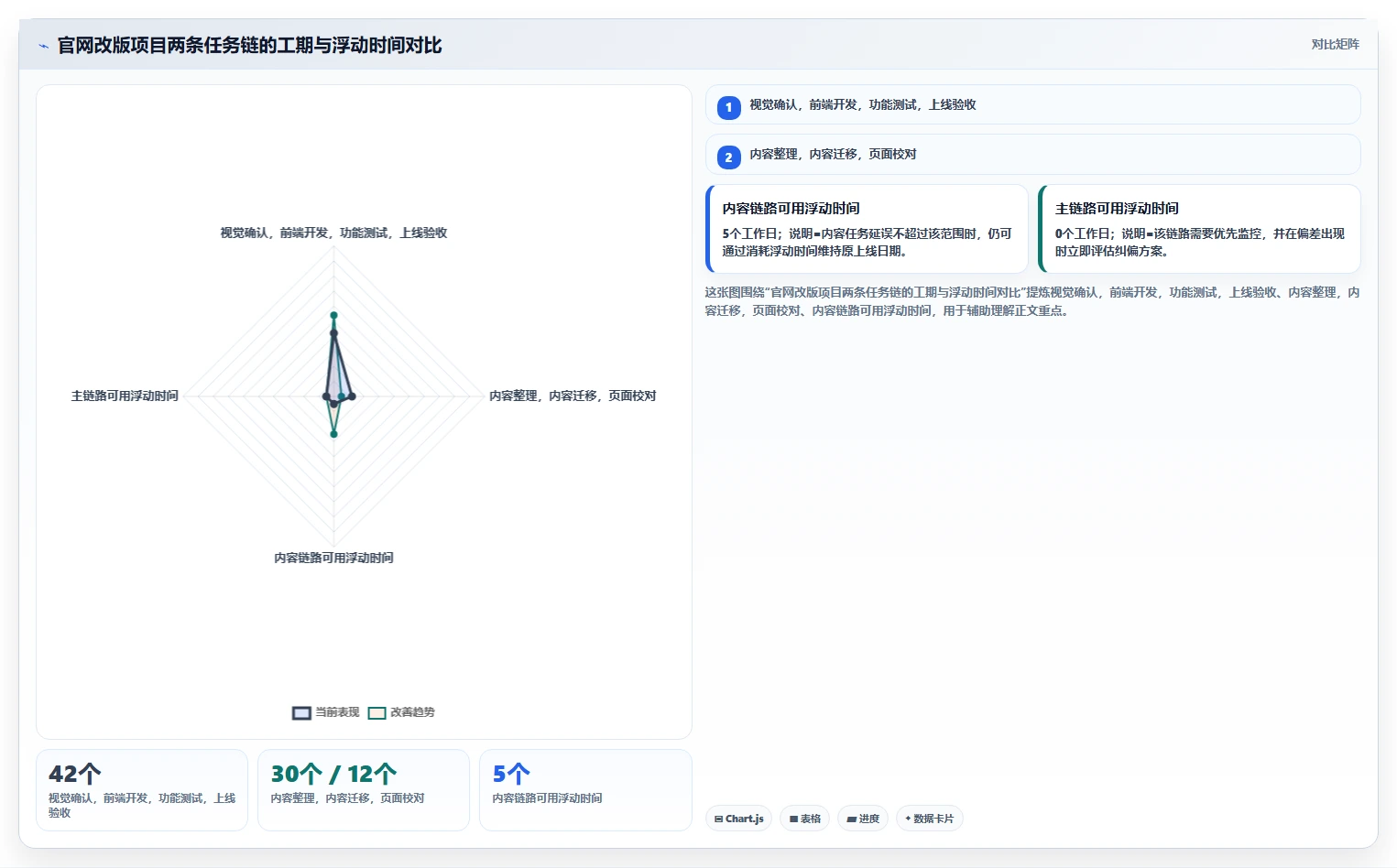This screenshot has height=868, width=1397.
Task: Click the 数据卡片 tag
Action: [929, 819]
